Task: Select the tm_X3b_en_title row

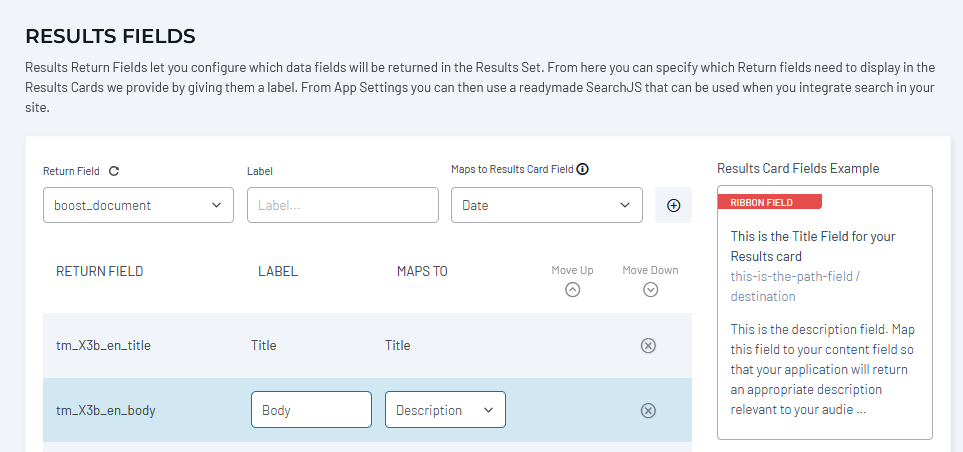Action: click(367, 346)
